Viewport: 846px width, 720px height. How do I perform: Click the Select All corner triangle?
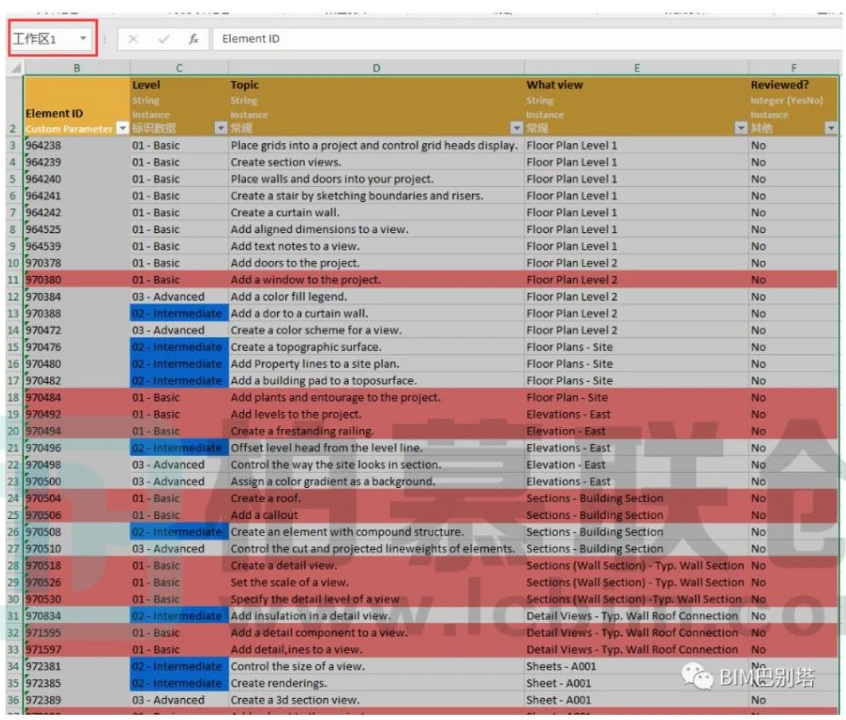(x=16, y=68)
